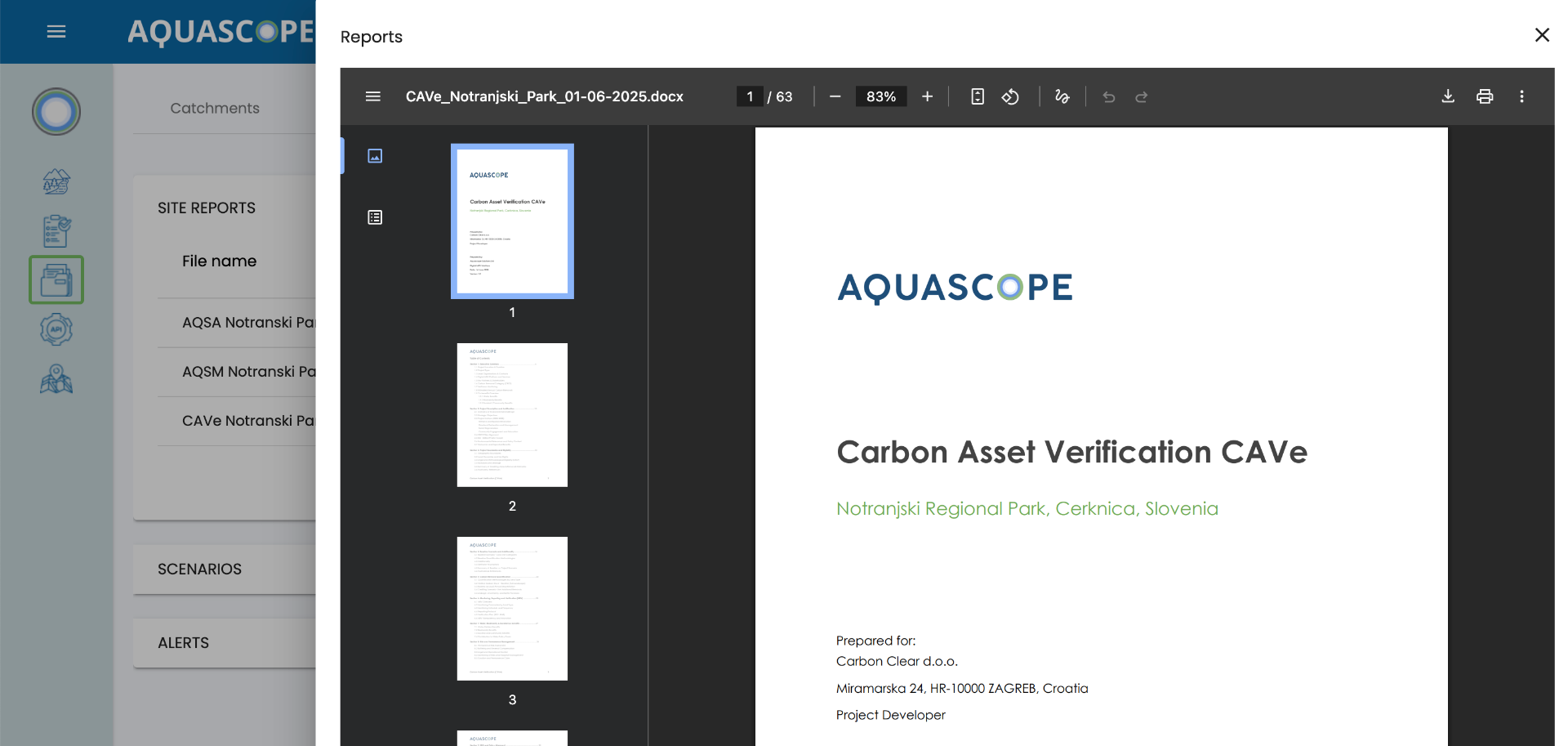This screenshot has width=1568, height=746.
Task: Select page 1 thumbnail
Action: [512, 221]
